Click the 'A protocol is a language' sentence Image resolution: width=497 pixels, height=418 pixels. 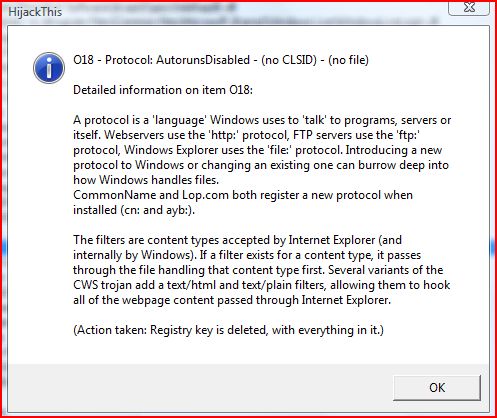262,120
